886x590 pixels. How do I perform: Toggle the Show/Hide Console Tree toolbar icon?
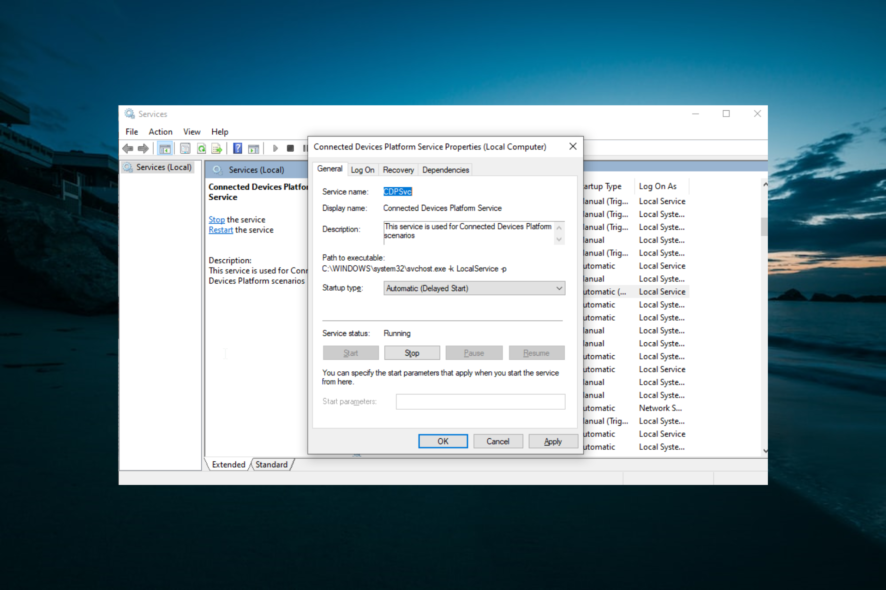point(165,149)
